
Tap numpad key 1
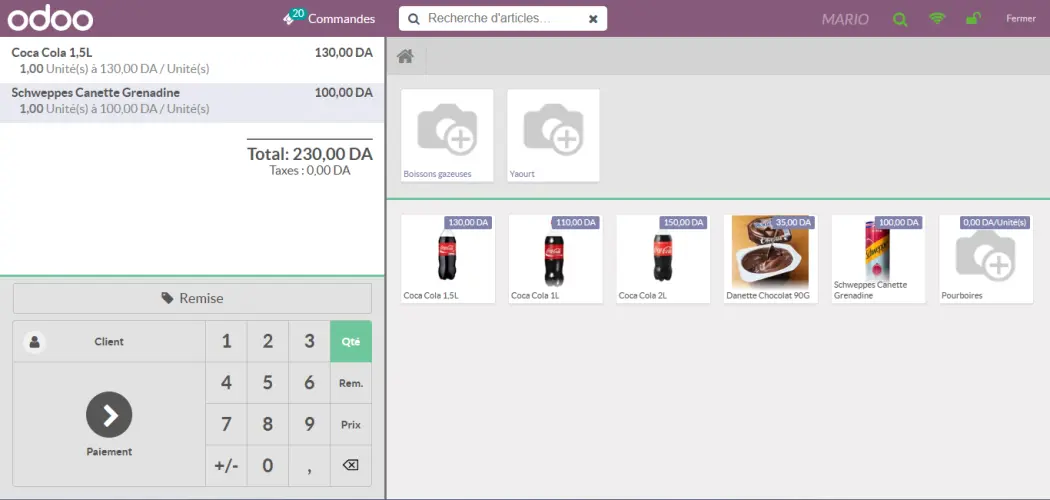tap(226, 341)
